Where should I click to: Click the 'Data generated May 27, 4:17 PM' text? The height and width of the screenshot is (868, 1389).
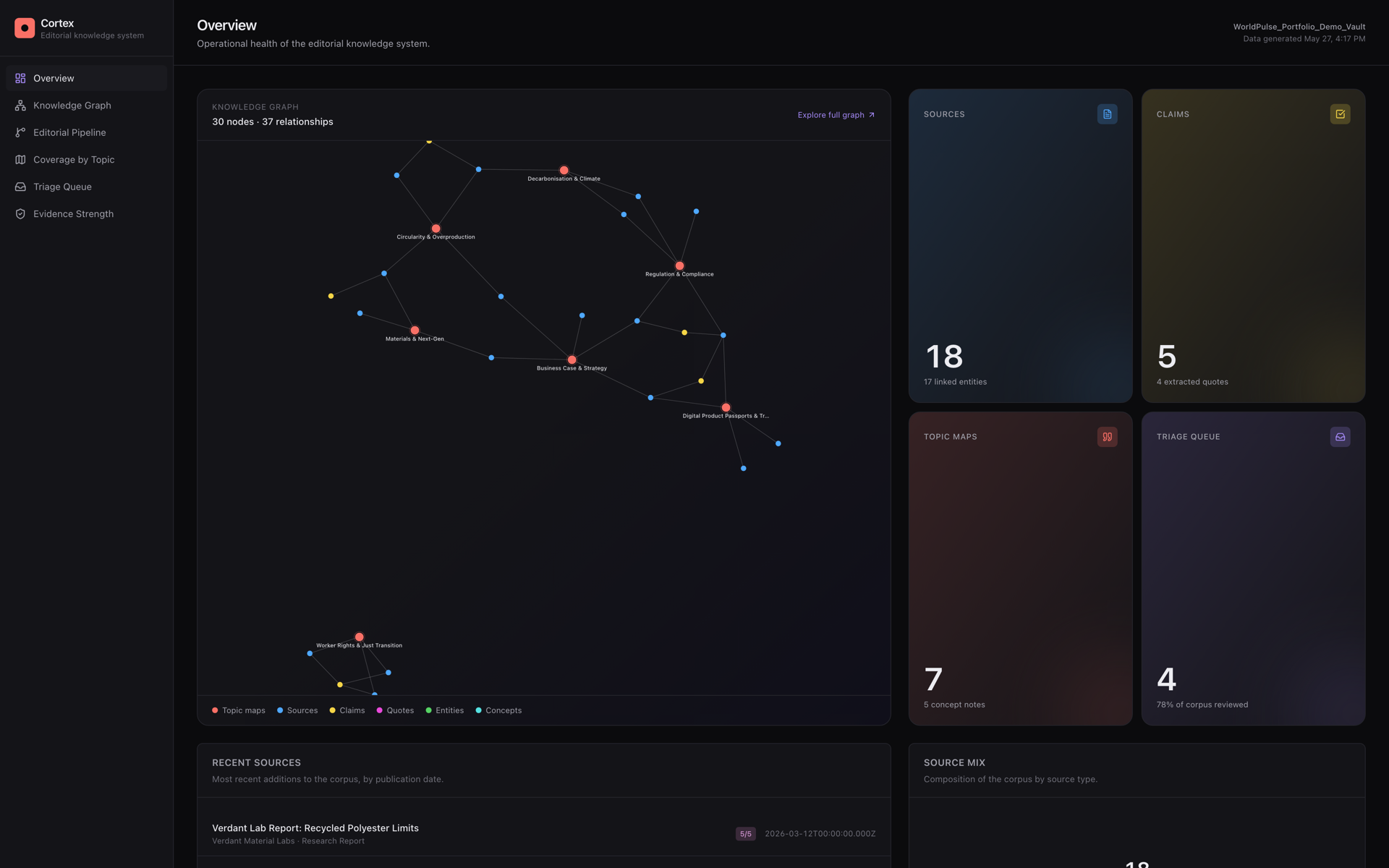point(1304,39)
